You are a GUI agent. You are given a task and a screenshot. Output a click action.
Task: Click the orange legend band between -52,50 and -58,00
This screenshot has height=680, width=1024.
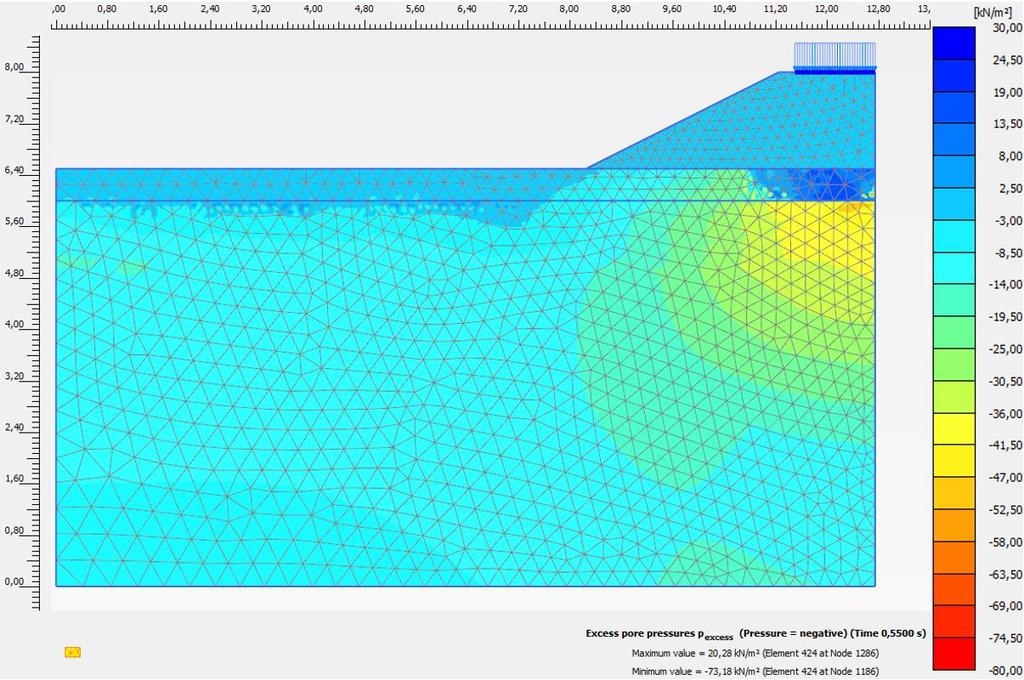(x=953, y=526)
